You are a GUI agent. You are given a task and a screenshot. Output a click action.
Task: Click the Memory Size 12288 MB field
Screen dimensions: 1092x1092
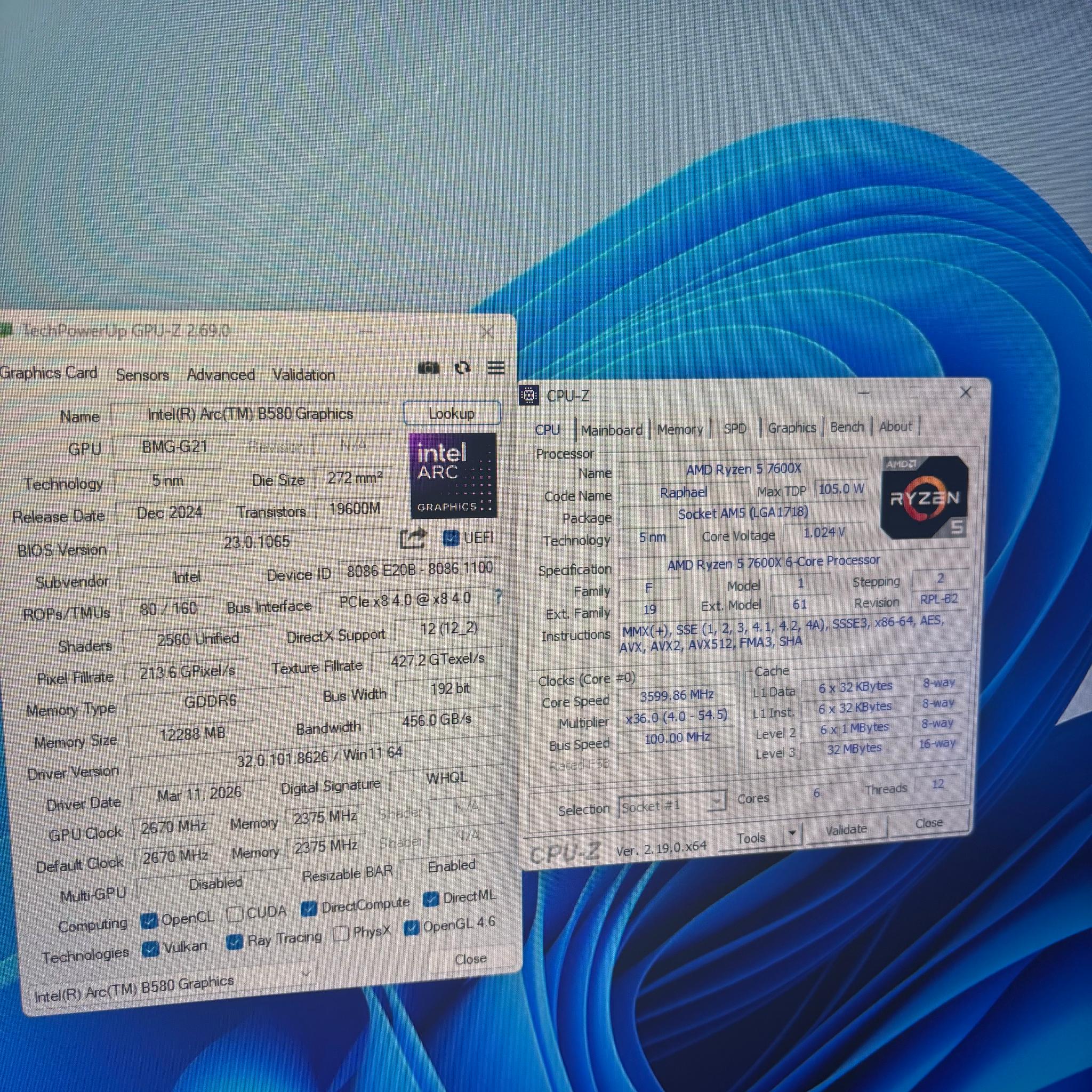(x=192, y=734)
